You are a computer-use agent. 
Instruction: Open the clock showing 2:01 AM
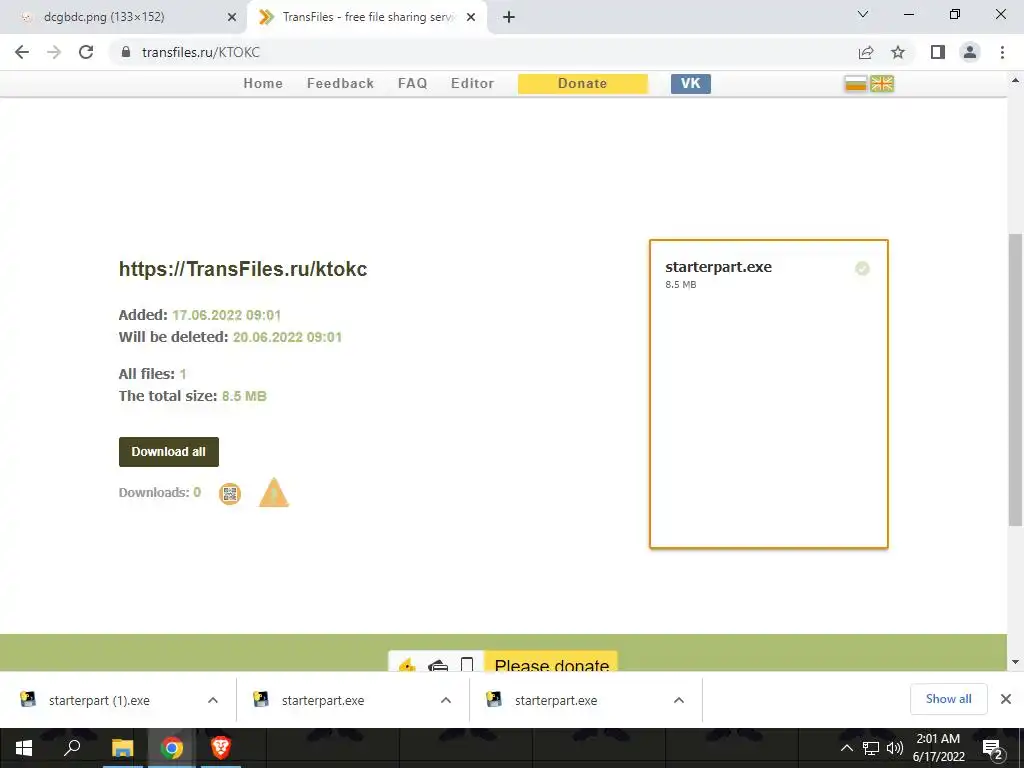(938, 748)
